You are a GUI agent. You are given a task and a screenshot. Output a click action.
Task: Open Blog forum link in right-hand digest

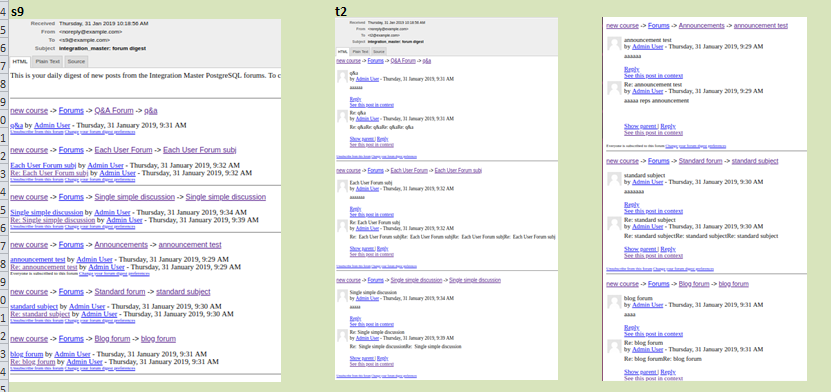(694, 284)
